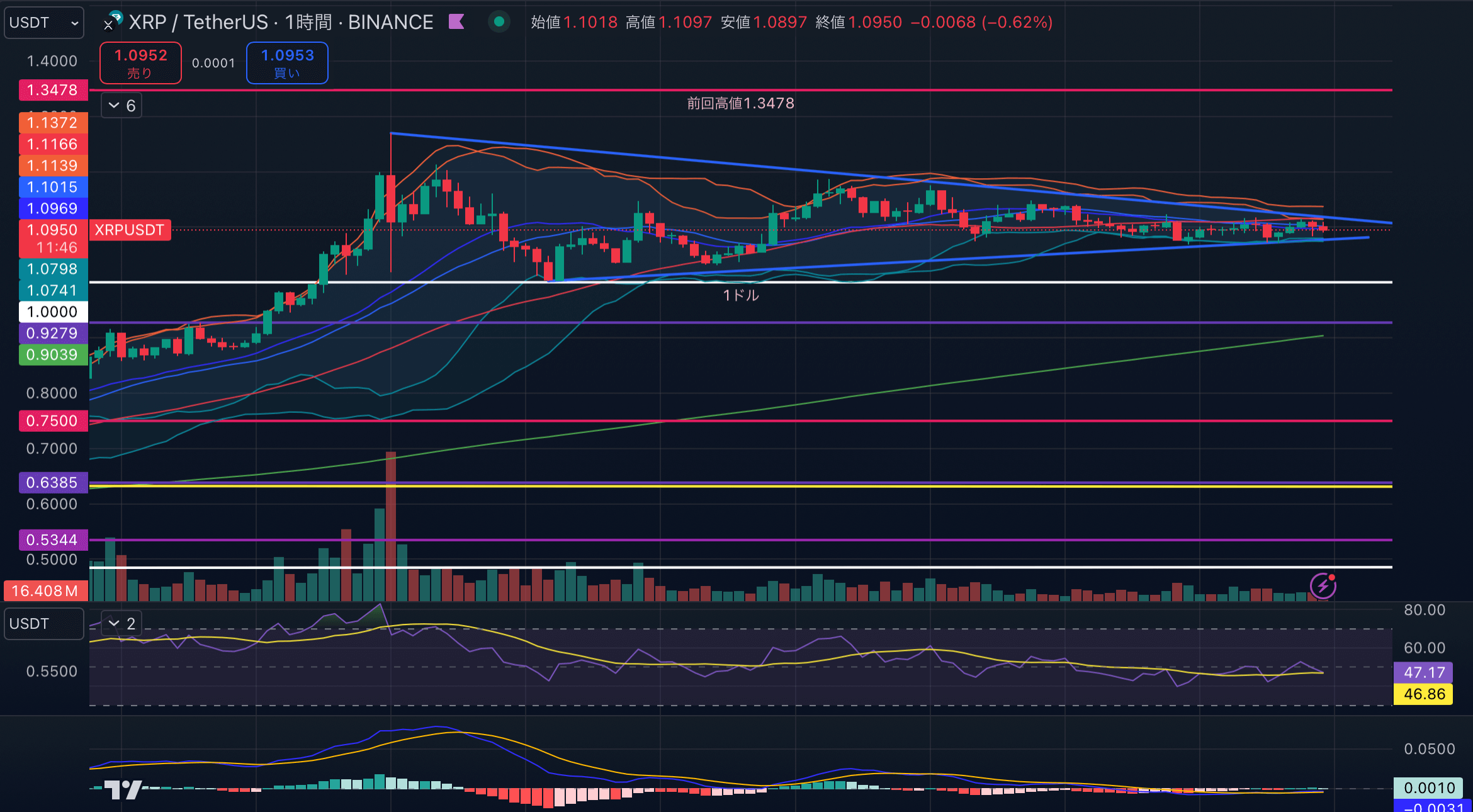The image size is (1473, 812).
Task: Click the white 1.0000 price label
Action: point(53,312)
